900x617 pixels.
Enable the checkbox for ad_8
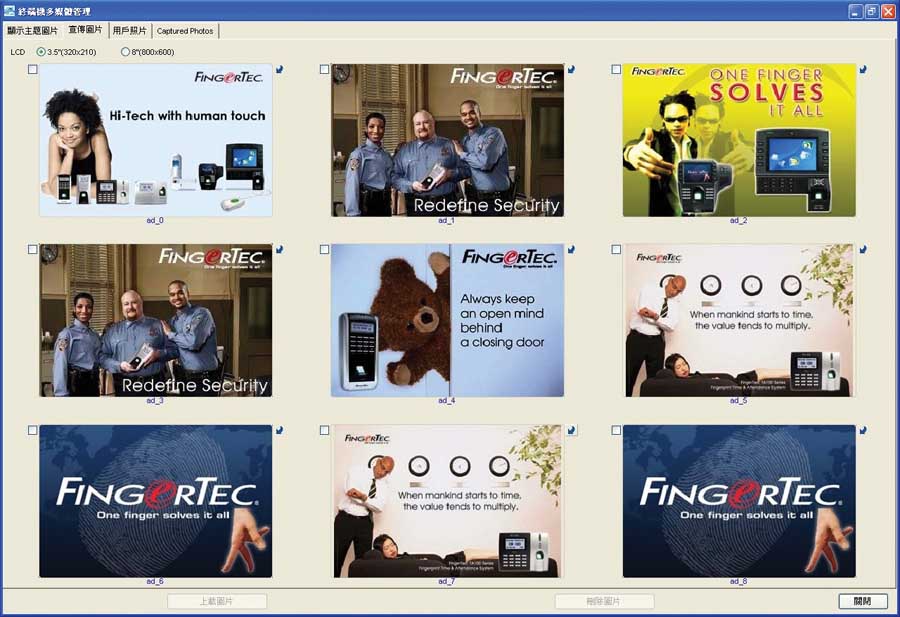click(x=616, y=430)
